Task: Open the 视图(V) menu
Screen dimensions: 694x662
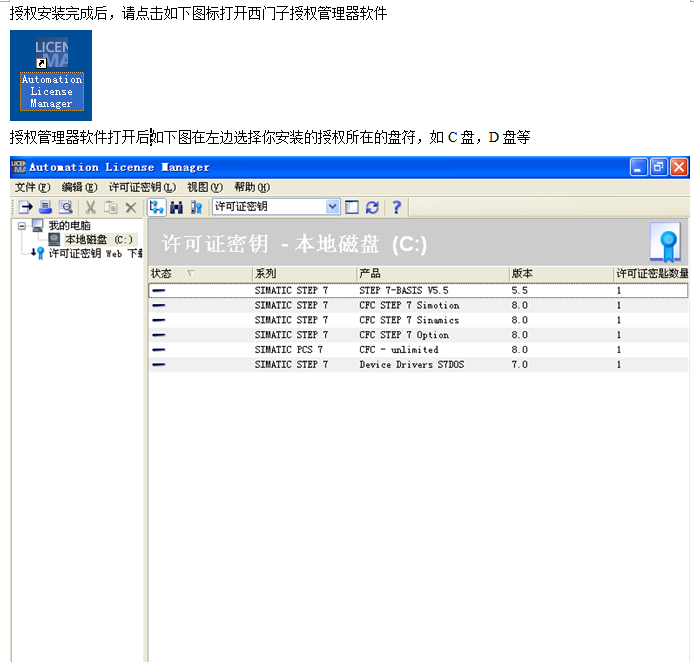Action: coord(205,187)
